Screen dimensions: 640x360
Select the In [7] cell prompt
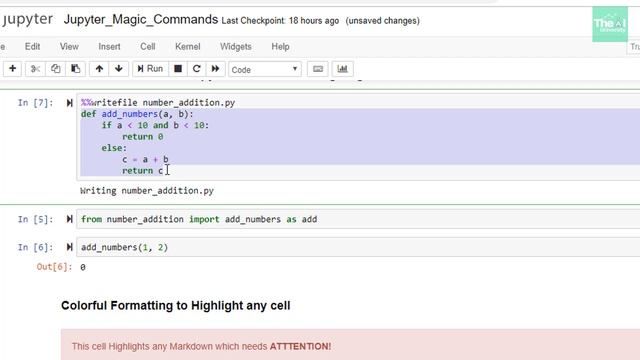[36, 103]
